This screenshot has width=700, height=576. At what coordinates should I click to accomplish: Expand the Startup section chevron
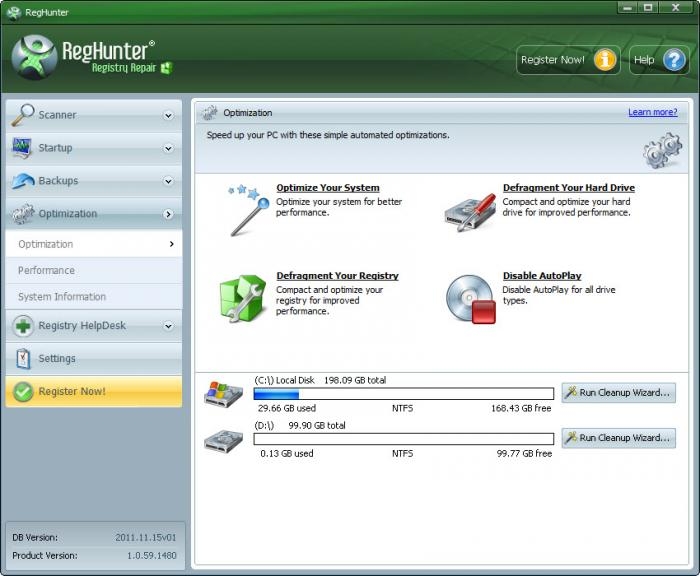point(168,148)
